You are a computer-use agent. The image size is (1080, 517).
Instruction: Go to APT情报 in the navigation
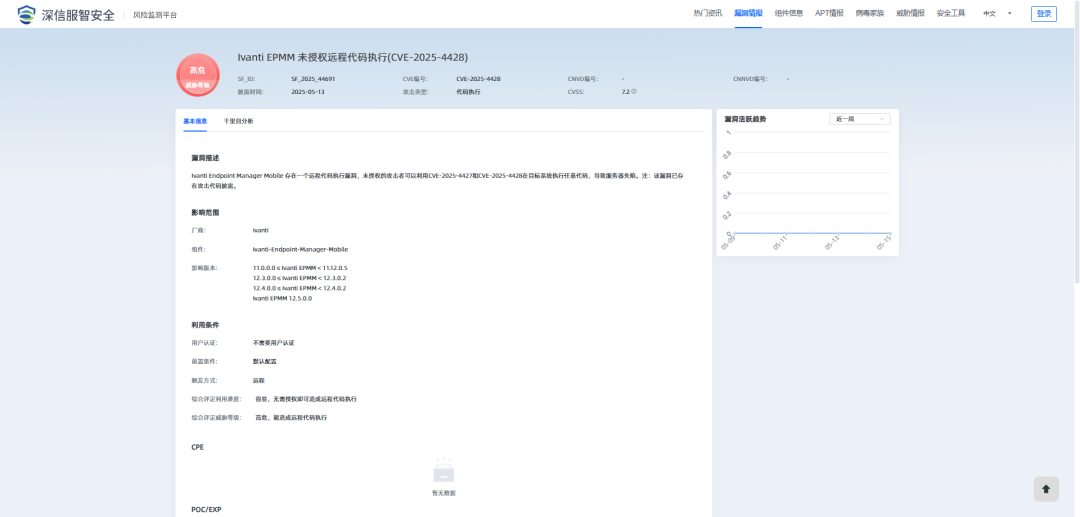coord(829,13)
